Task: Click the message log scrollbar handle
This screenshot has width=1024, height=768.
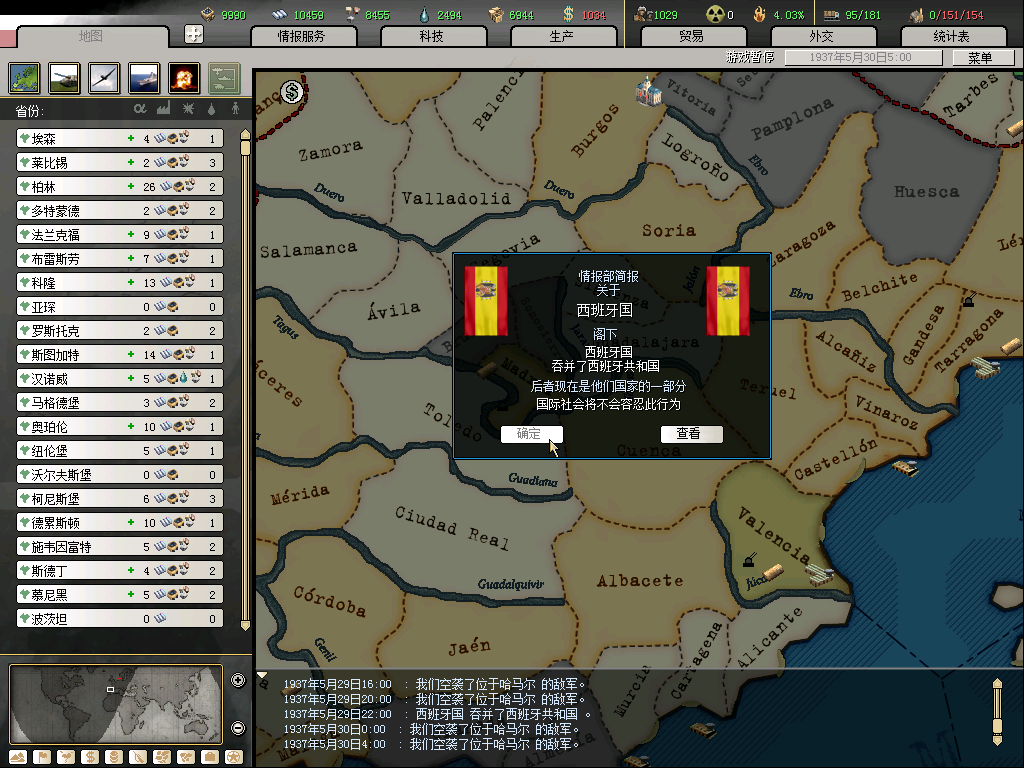Action: click(997, 727)
